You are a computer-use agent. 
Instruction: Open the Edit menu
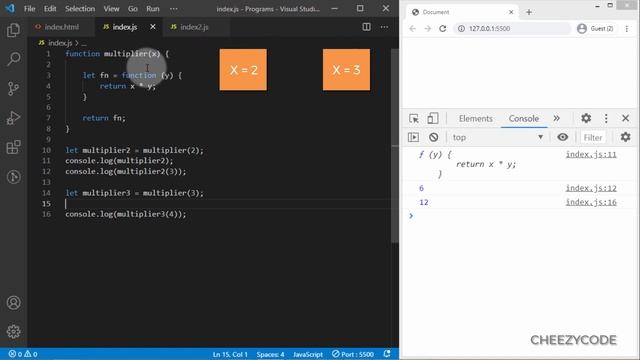tap(50, 9)
